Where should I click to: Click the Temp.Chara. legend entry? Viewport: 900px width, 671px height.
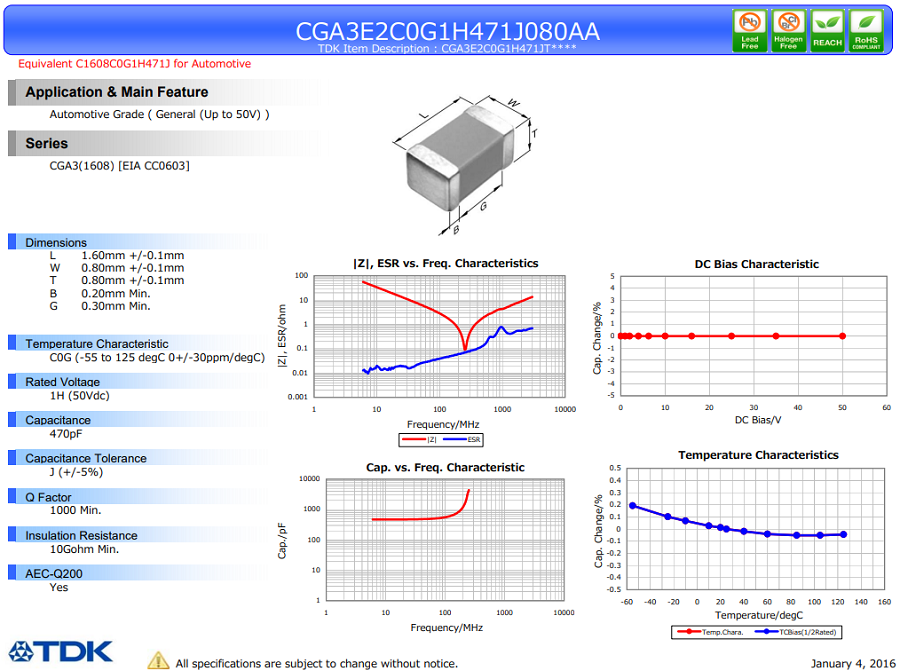point(710,632)
